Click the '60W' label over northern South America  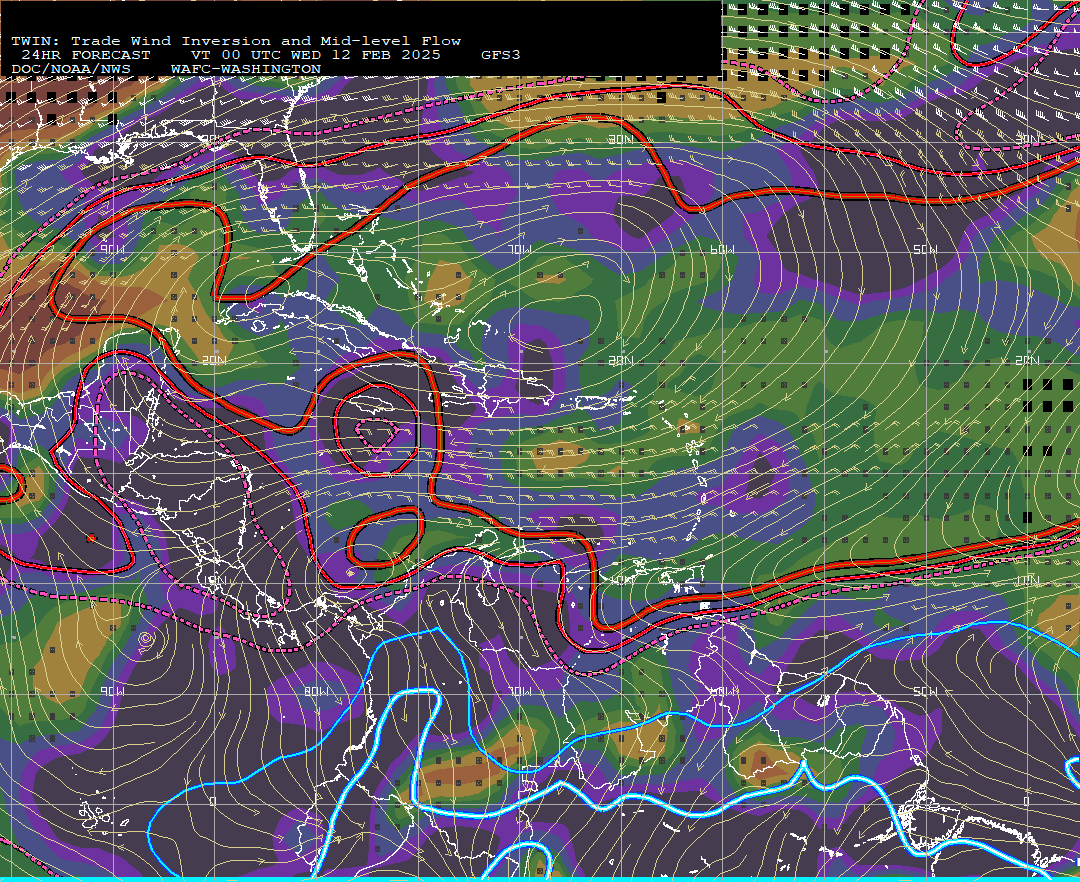[723, 691]
